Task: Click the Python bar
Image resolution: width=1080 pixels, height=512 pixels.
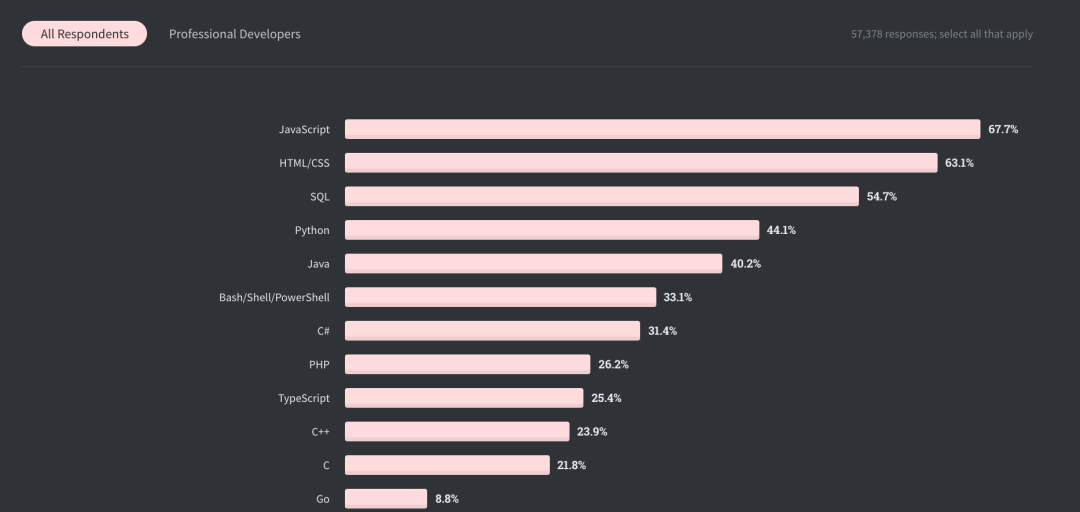Action: coord(552,230)
